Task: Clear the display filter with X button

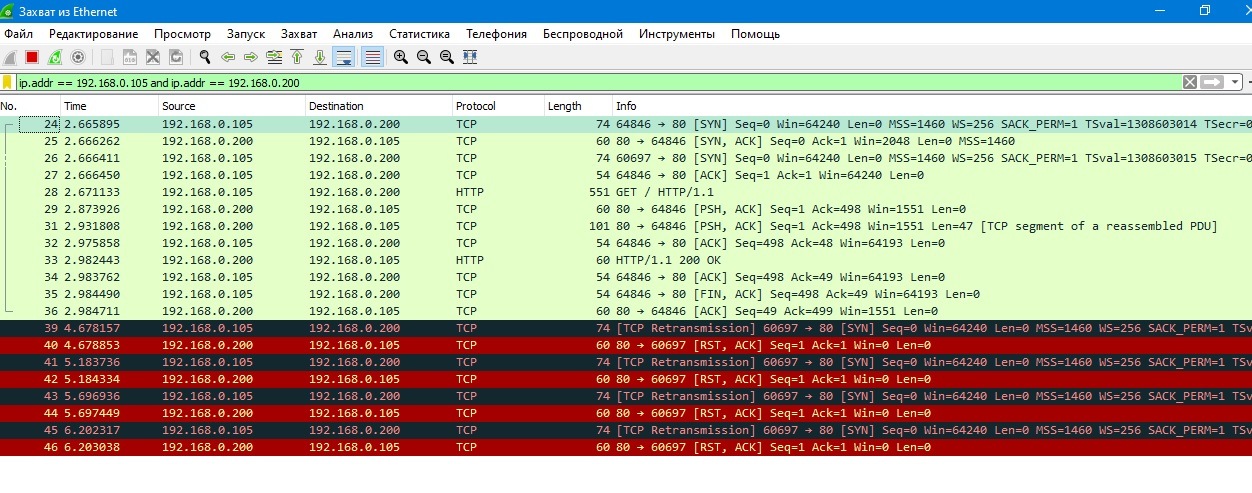Action: tap(1189, 82)
